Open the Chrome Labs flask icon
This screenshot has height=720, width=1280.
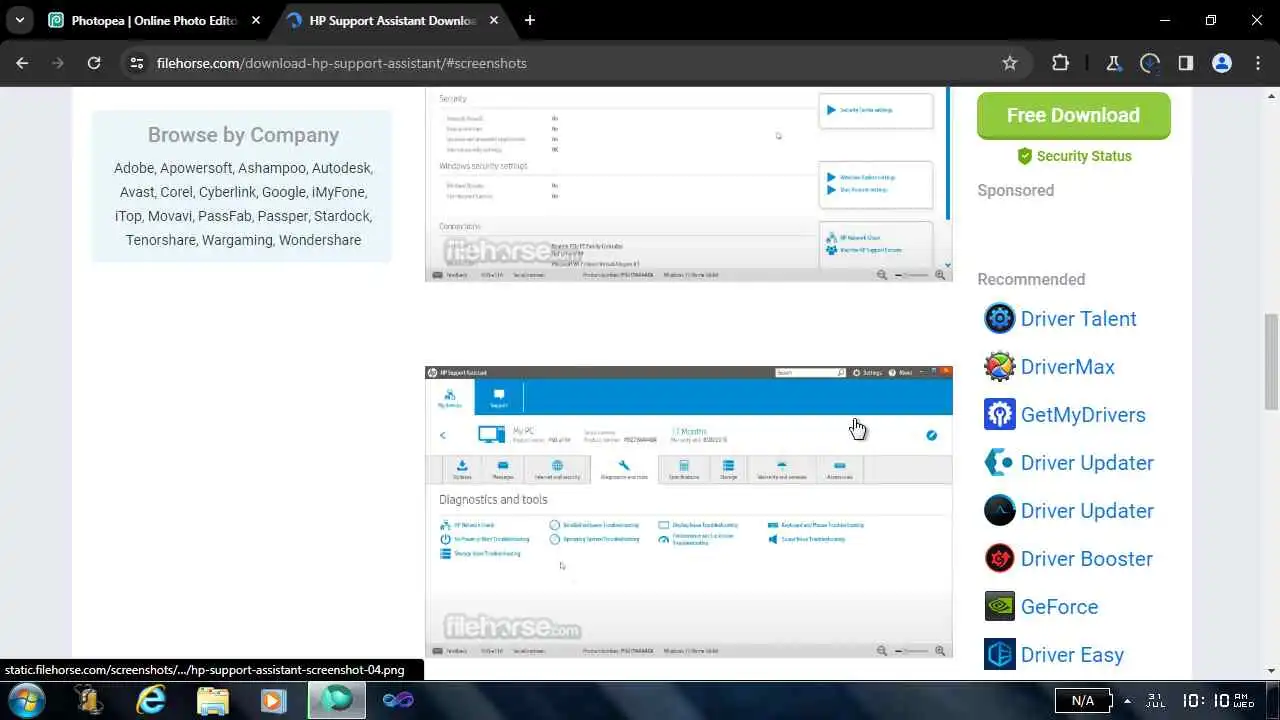(1113, 63)
